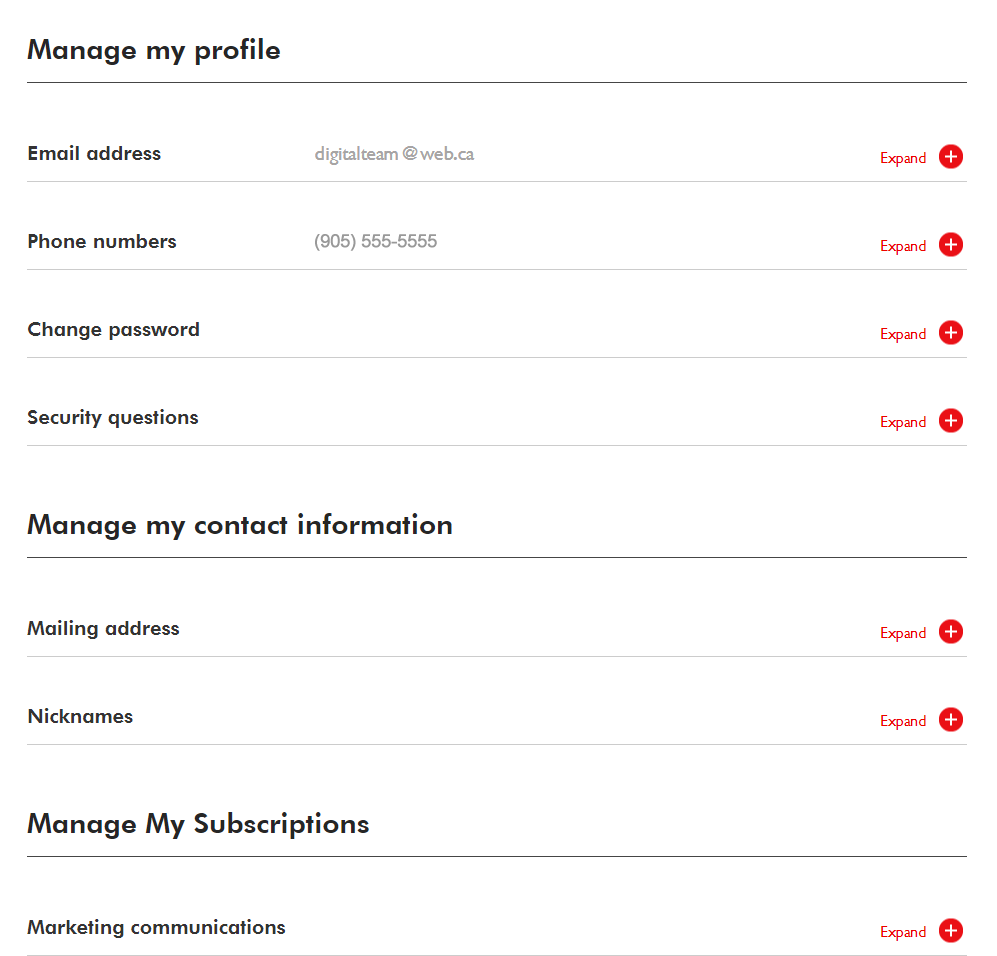
Task: Click the Marketing communications label
Action: (x=156, y=928)
